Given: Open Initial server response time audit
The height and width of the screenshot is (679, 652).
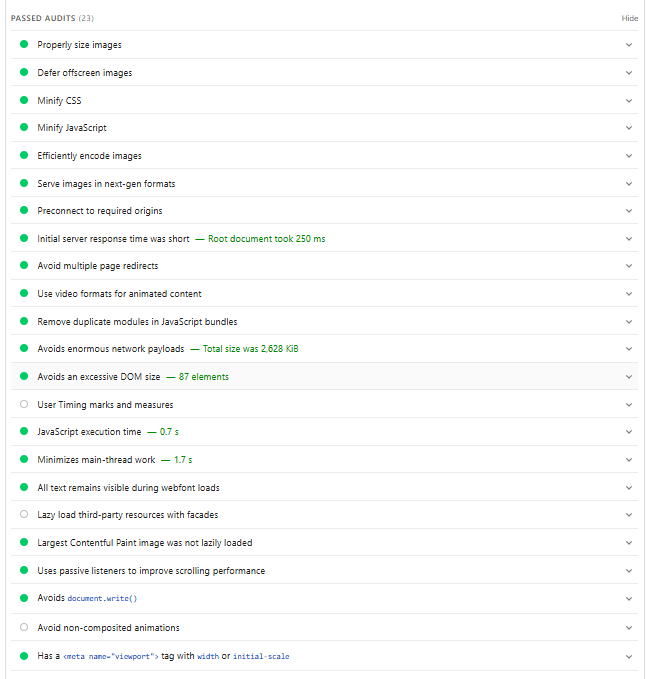Looking at the screenshot, I should click(x=113, y=239).
